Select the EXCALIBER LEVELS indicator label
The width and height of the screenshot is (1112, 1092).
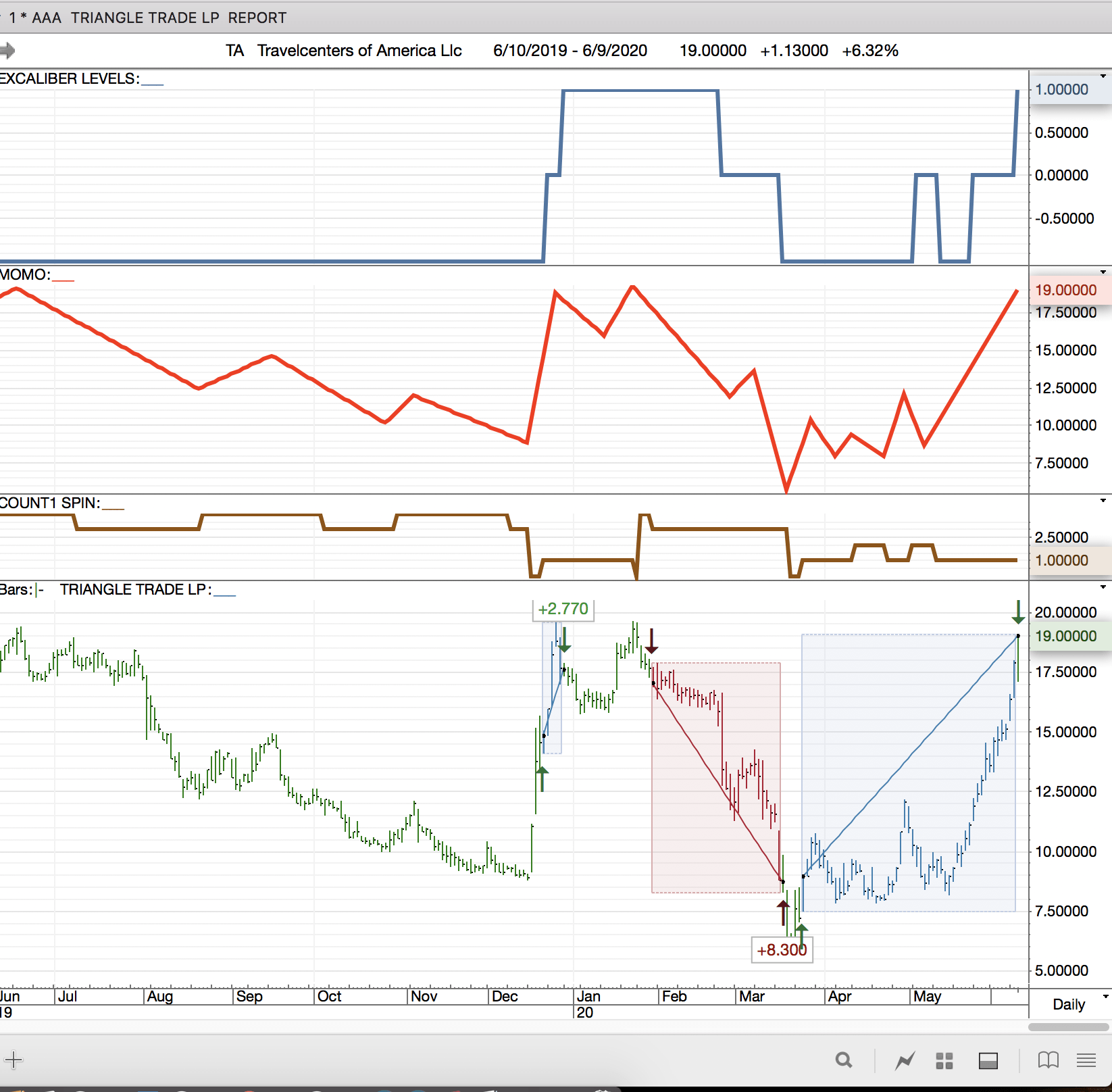pos(70,78)
